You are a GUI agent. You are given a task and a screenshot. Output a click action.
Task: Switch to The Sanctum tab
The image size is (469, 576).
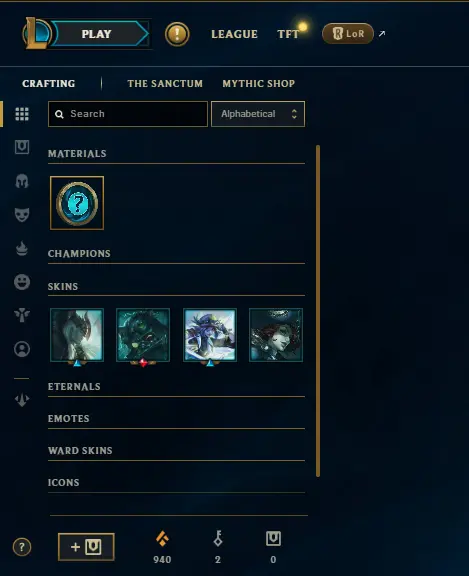[x=165, y=83]
